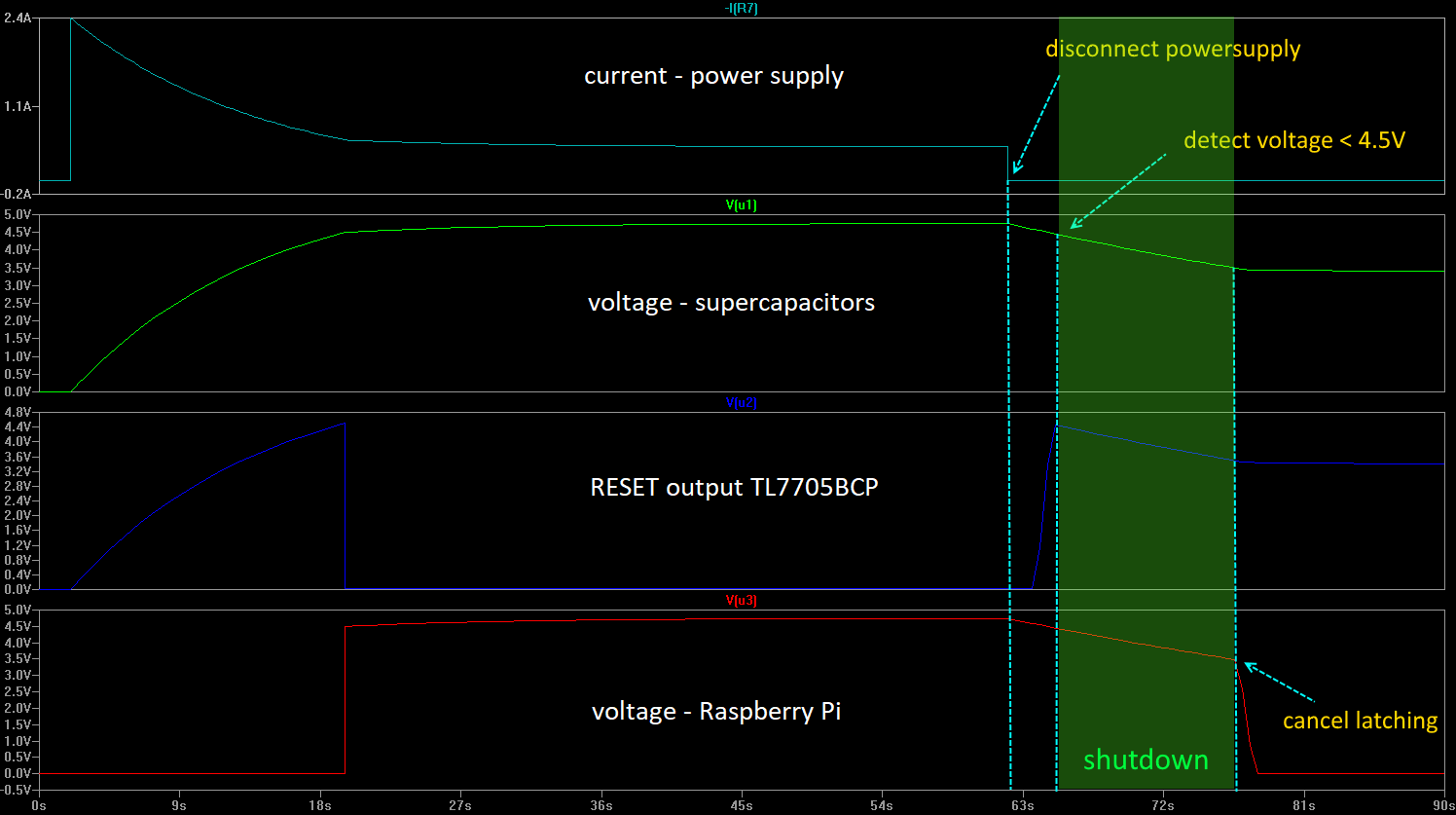Click the 90s time axis label
Image resolution: width=1456 pixels, height=815 pixels.
point(1444,805)
